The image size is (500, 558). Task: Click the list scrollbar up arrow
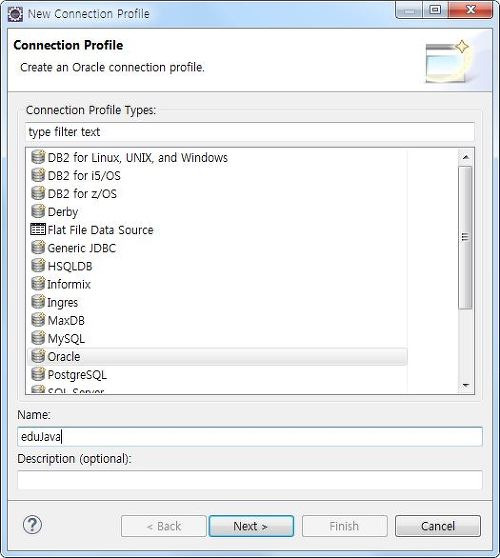466,157
